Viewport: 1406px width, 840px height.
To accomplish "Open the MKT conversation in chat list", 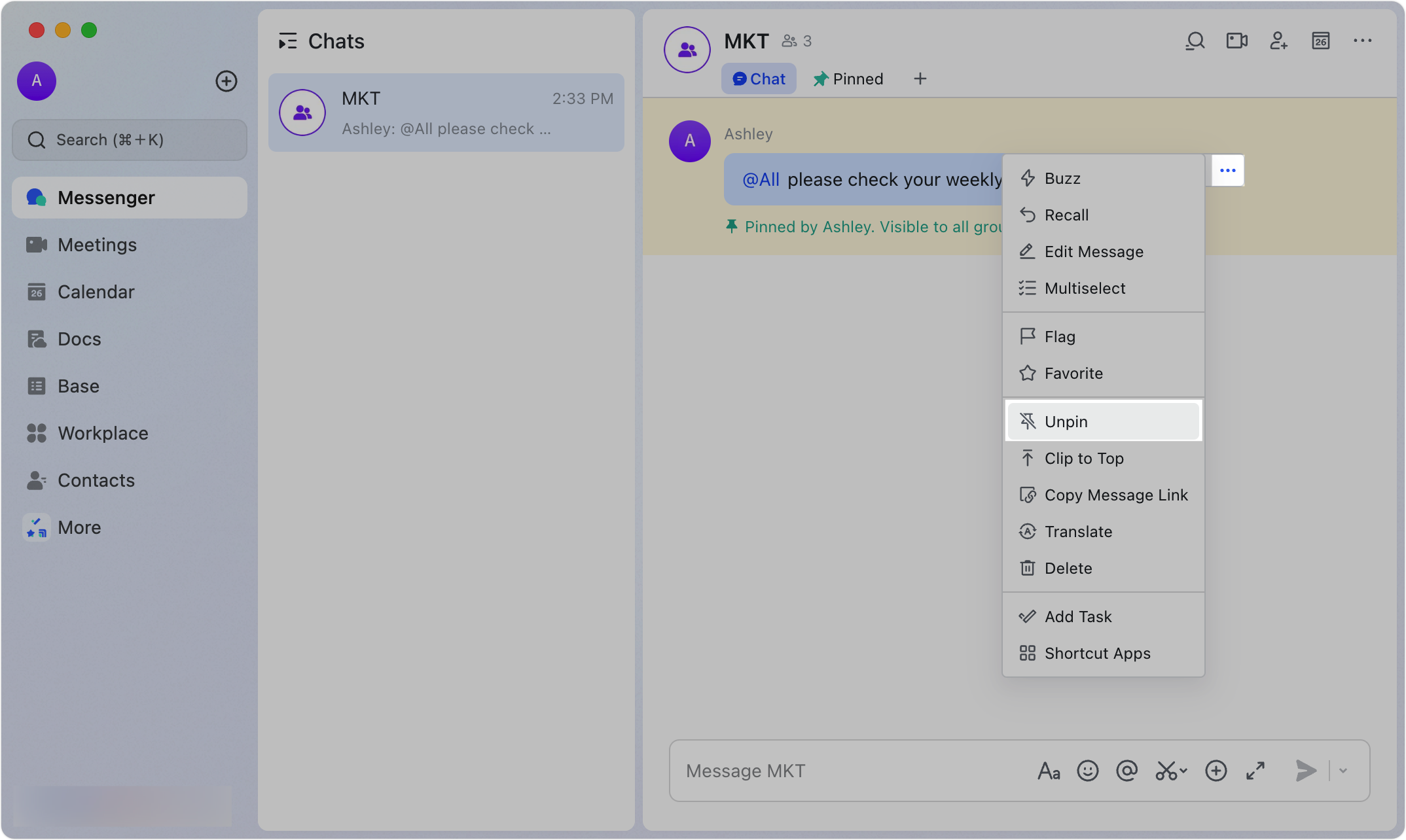I will 447,112.
